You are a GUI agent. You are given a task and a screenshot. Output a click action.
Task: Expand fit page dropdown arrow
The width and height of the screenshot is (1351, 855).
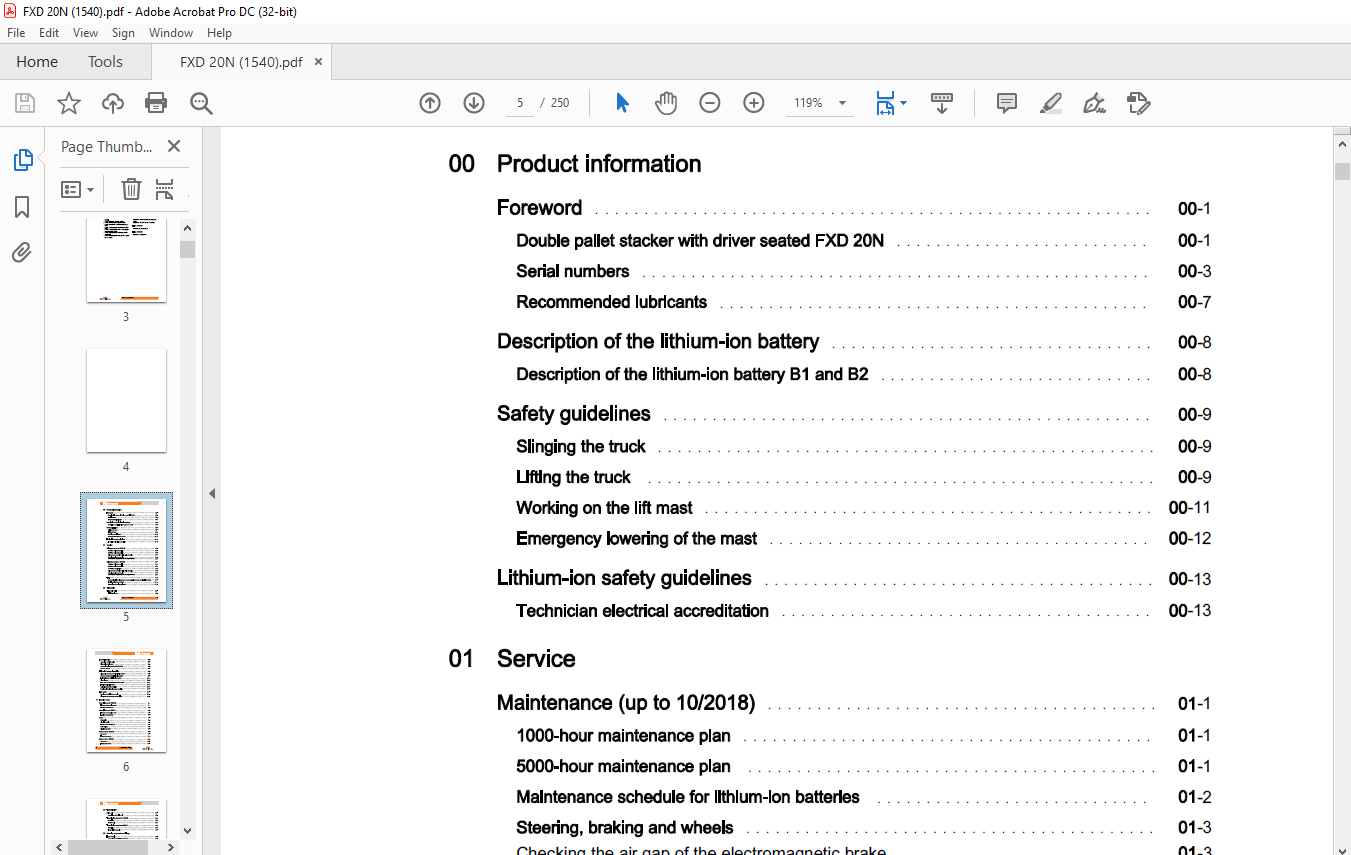coord(903,103)
